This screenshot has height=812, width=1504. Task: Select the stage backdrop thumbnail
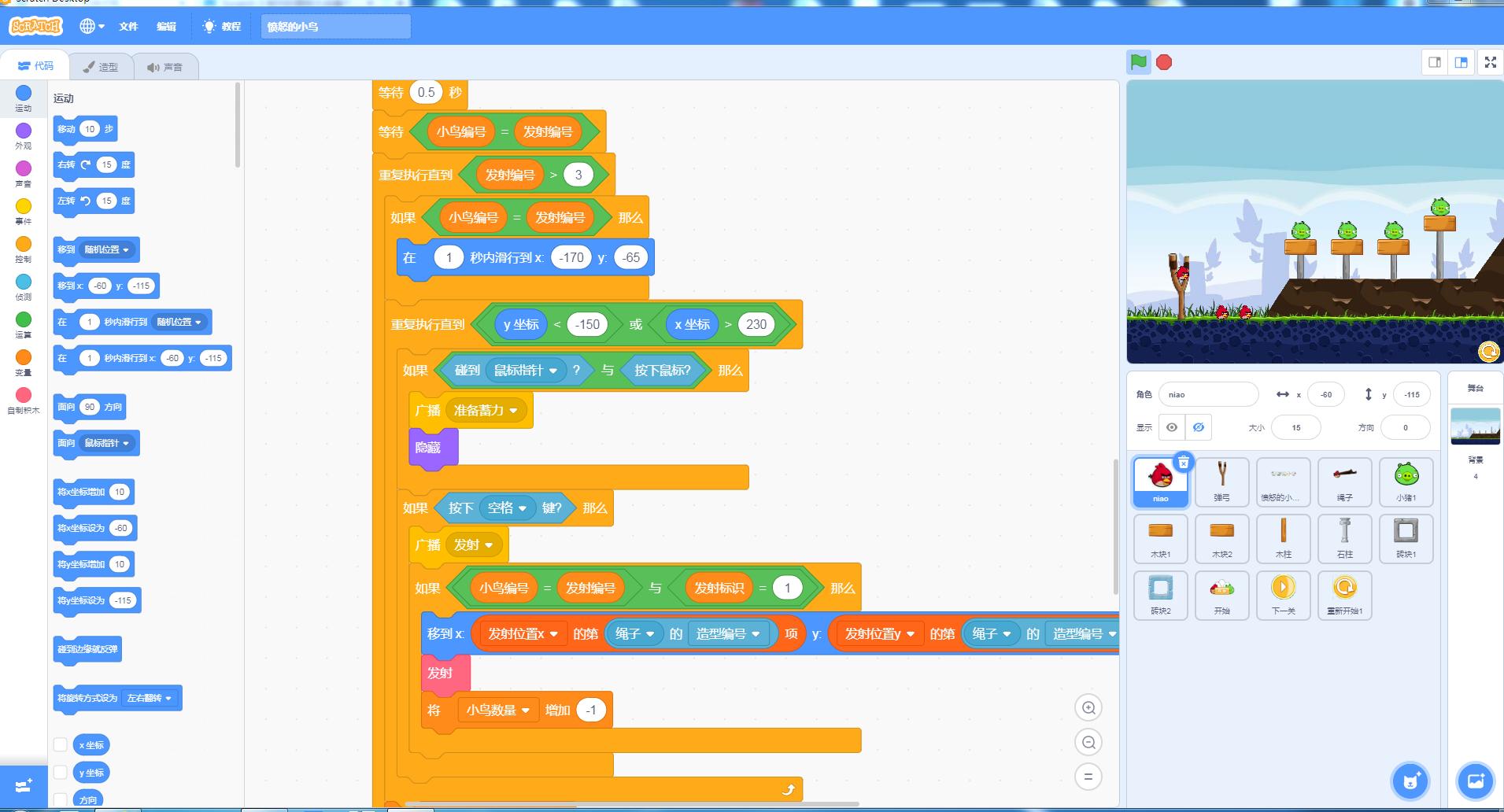[x=1475, y=426]
